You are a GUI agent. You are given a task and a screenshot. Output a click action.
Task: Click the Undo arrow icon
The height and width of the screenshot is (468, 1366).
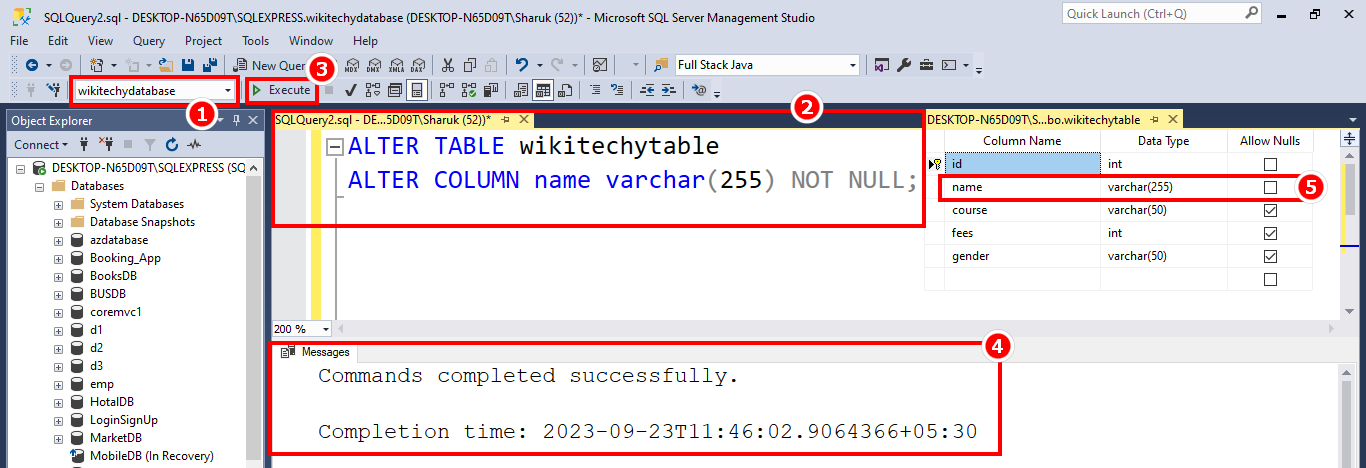coord(522,65)
